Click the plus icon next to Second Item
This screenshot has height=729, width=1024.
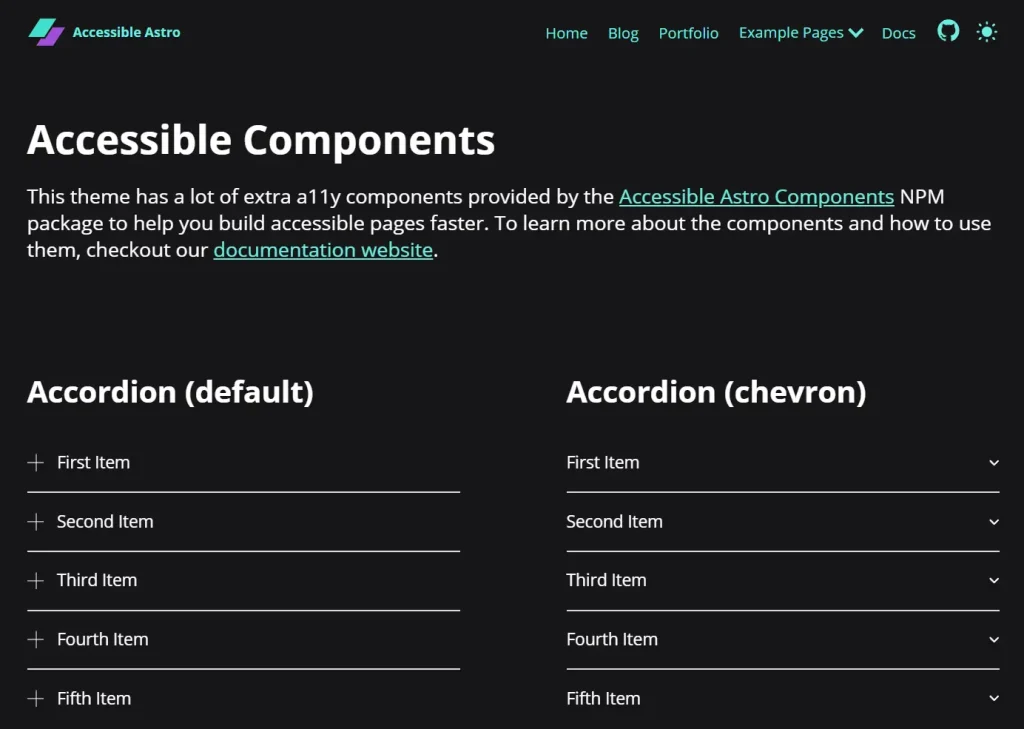click(x=34, y=521)
